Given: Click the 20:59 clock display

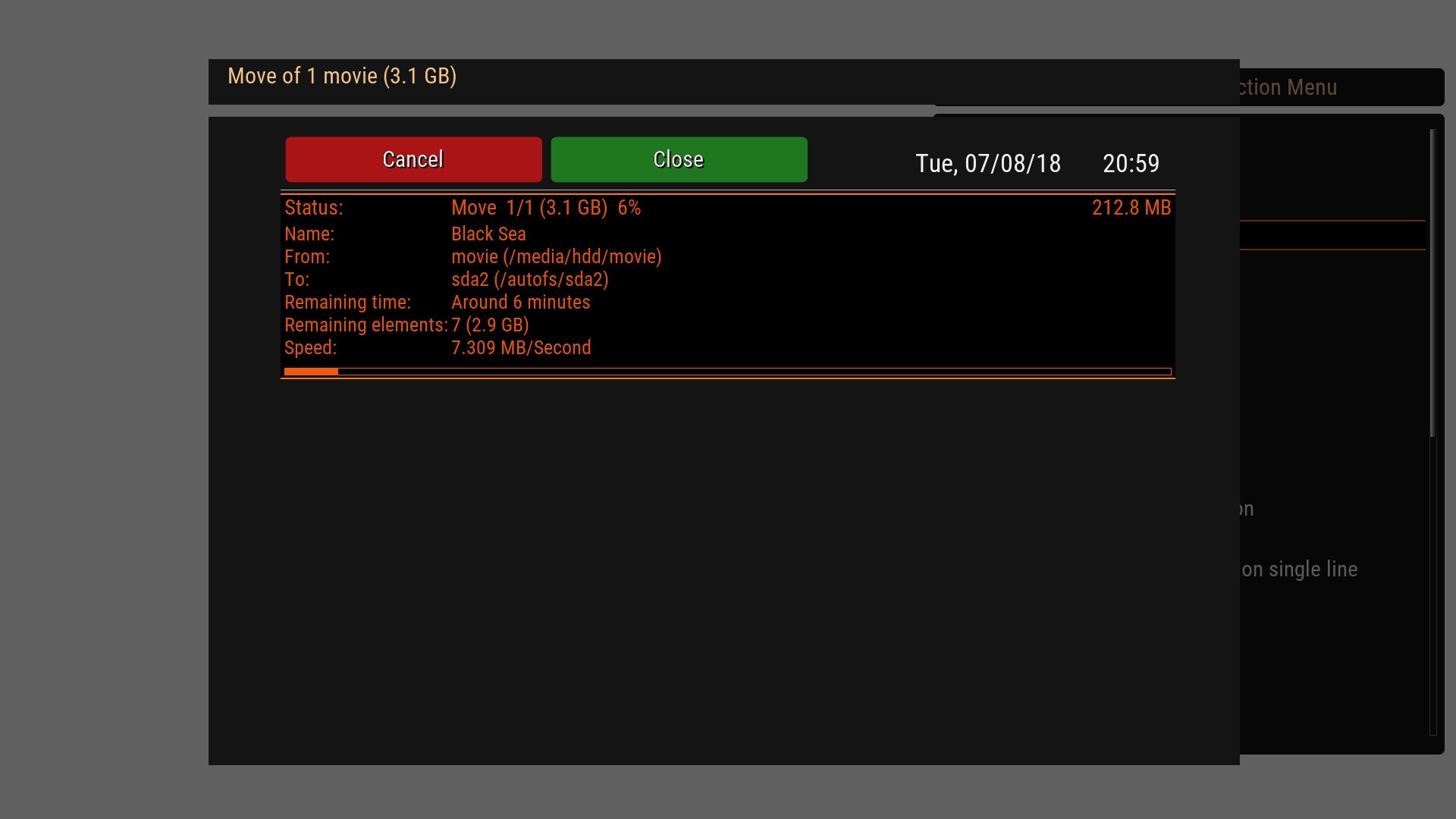Looking at the screenshot, I should pyautogui.click(x=1131, y=164).
